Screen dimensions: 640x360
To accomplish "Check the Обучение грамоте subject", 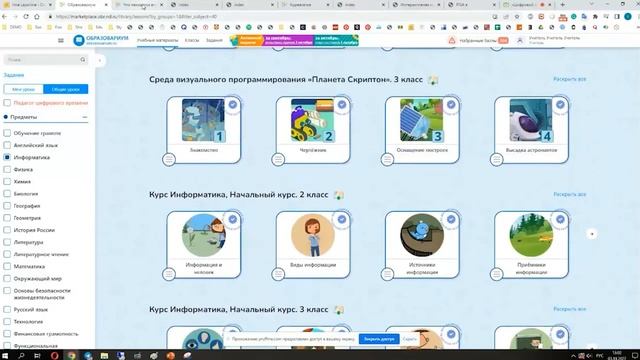I will [x=7, y=133].
